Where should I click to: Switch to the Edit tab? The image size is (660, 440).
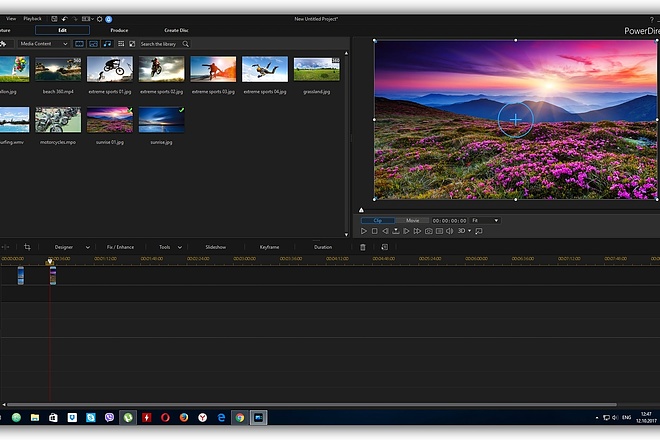pos(62,30)
